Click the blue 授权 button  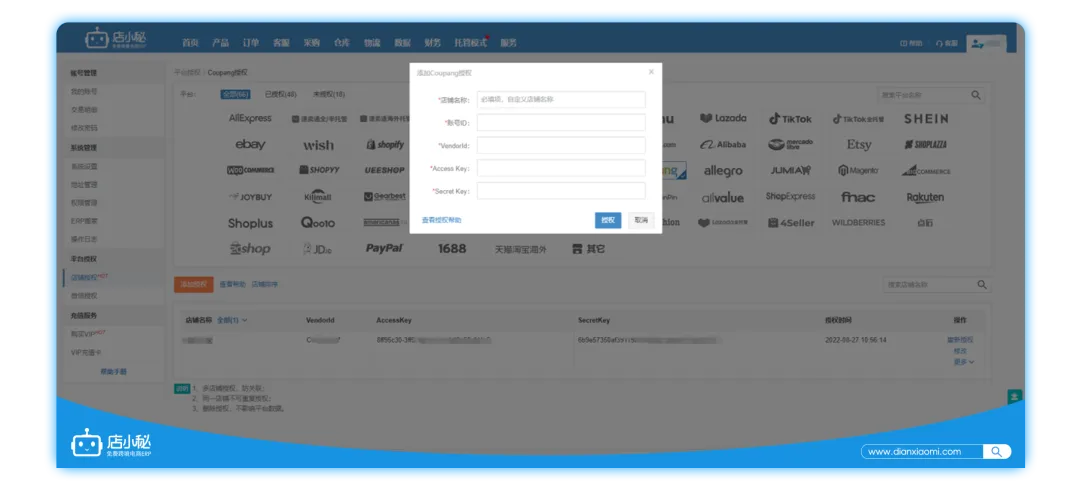608,220
